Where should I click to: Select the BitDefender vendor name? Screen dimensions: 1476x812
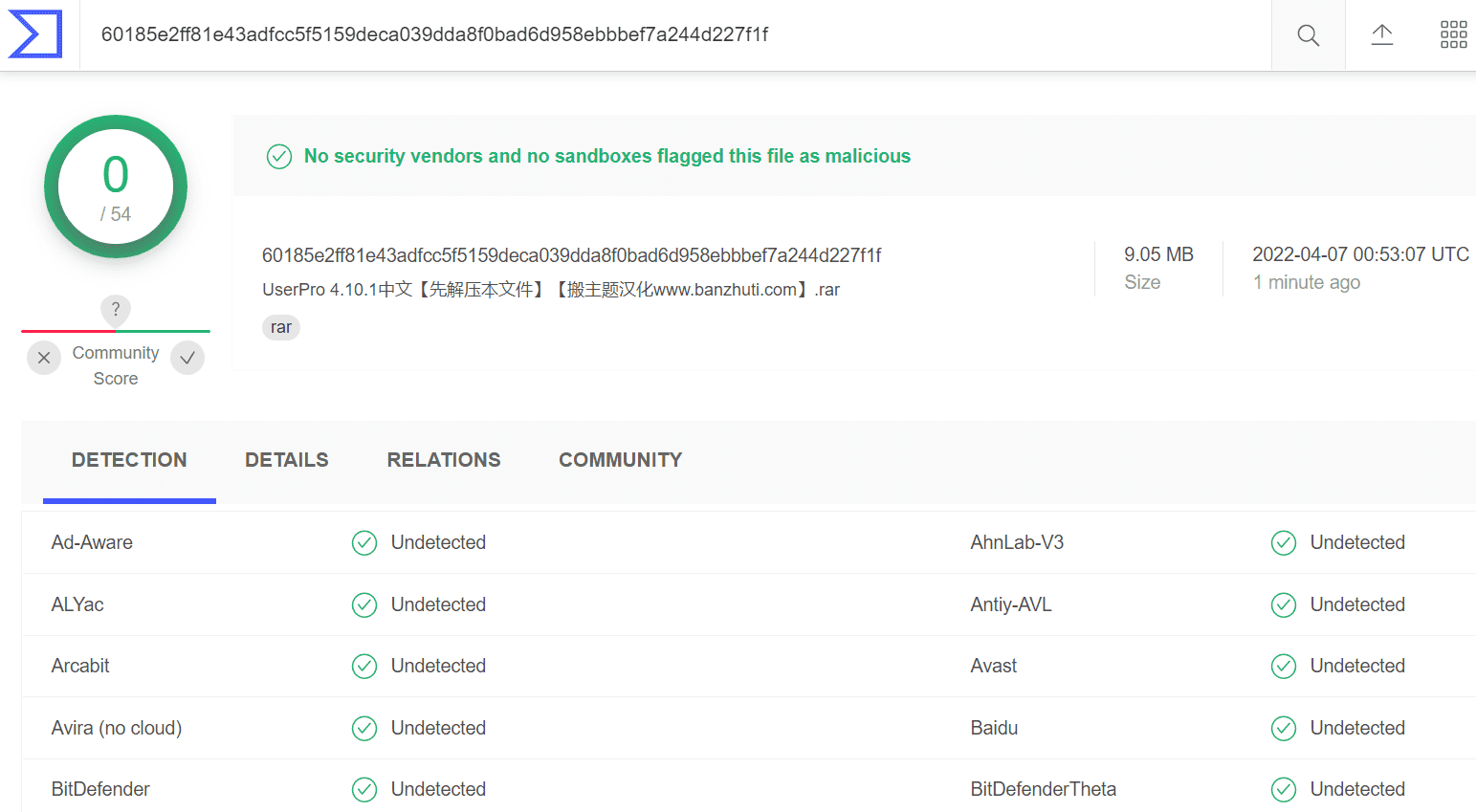pyautogui.click(x=100, y=789)
